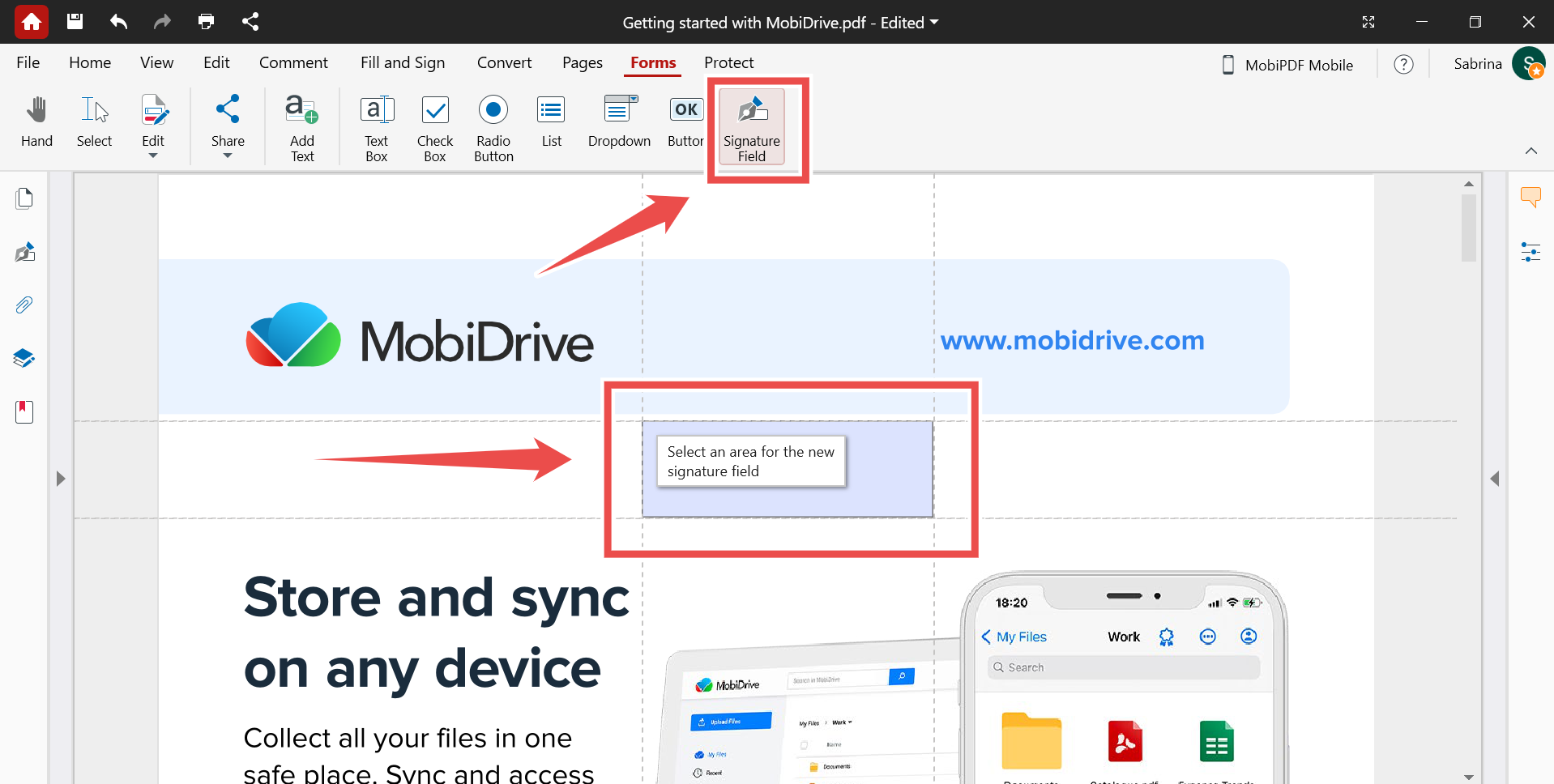The width and height of the screenshot is (1554, 784).
Task: Undo the last action
Action: (x=118, y=22)
